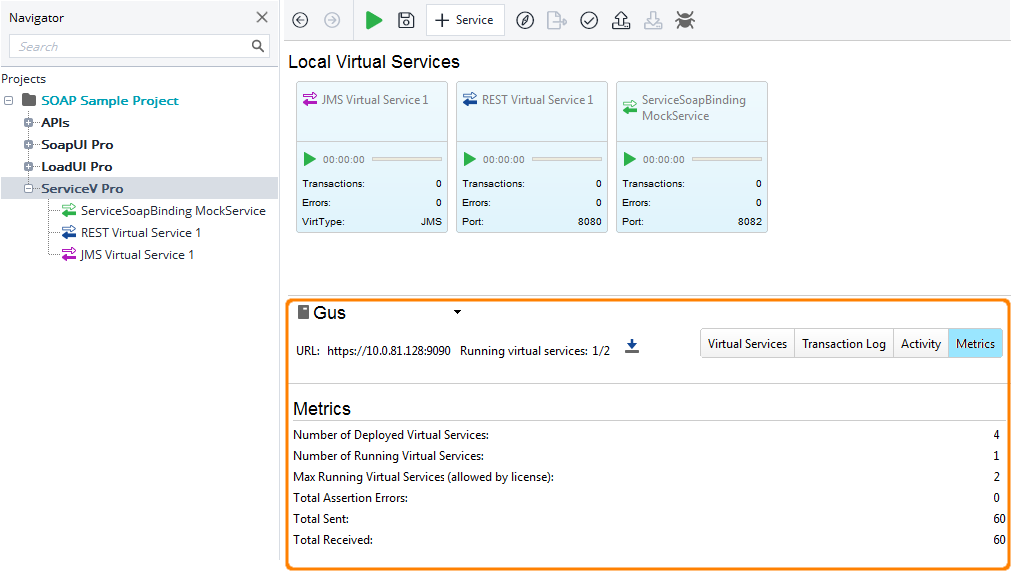Click the Max Running Virtual Services row

pos(647,477)
